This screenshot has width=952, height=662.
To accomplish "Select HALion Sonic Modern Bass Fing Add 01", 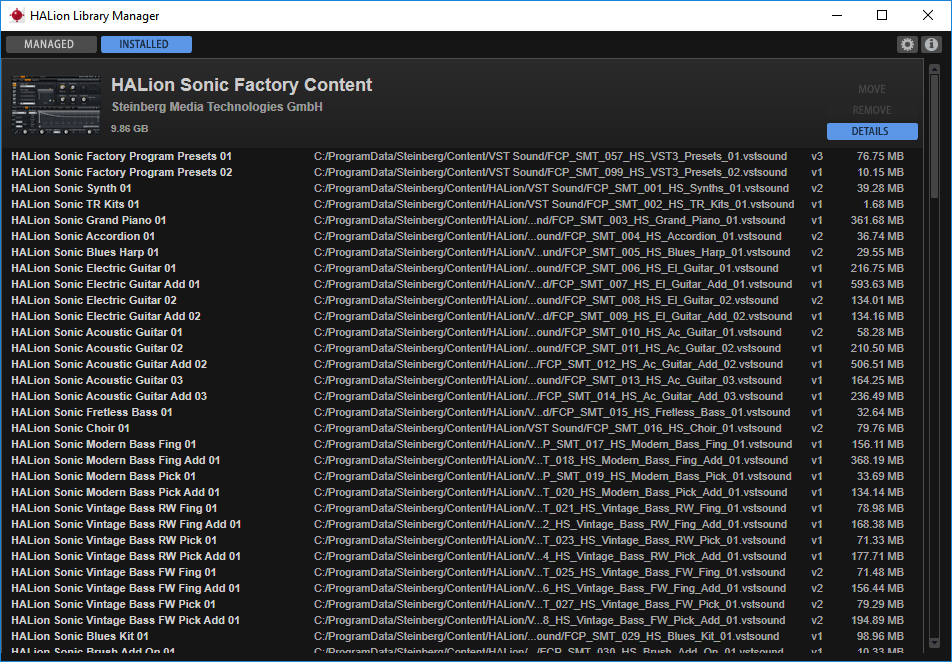I will point(115,460).
